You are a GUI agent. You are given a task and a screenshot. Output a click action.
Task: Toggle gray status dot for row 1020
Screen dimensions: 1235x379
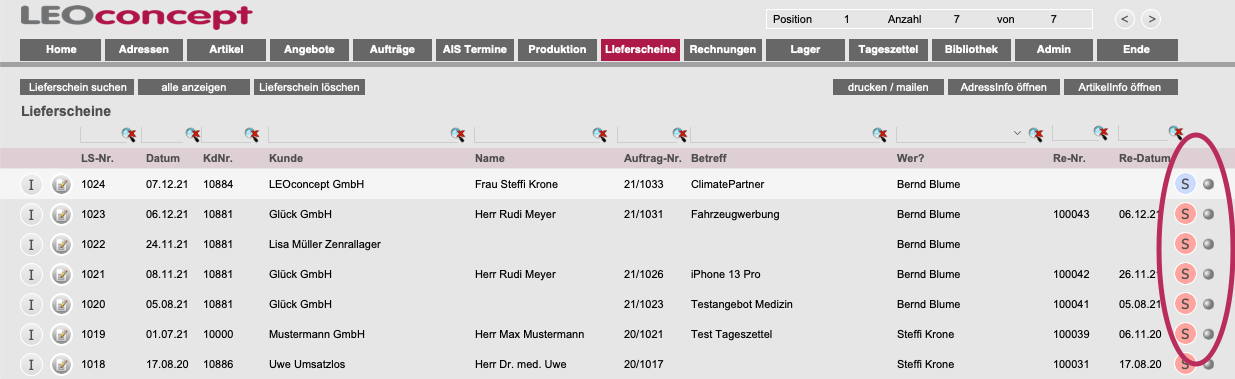pos(1208,304)
